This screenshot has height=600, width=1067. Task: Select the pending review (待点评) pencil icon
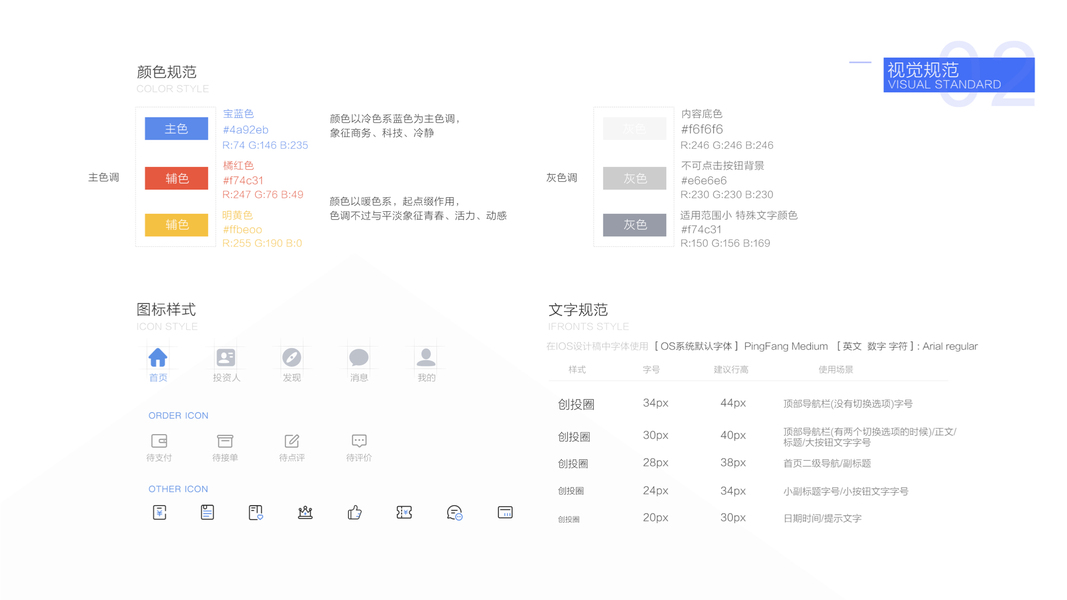[292, 441]
